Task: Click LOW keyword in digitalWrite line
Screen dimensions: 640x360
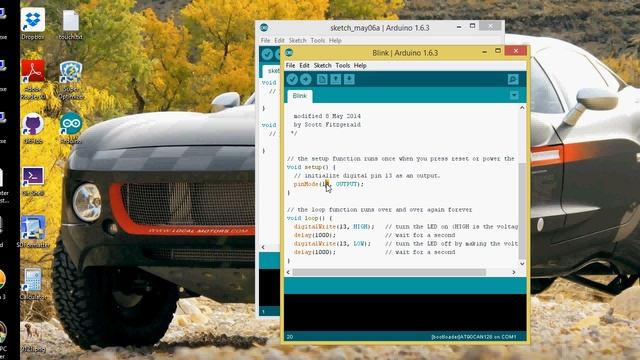Action: pos(359,244)
